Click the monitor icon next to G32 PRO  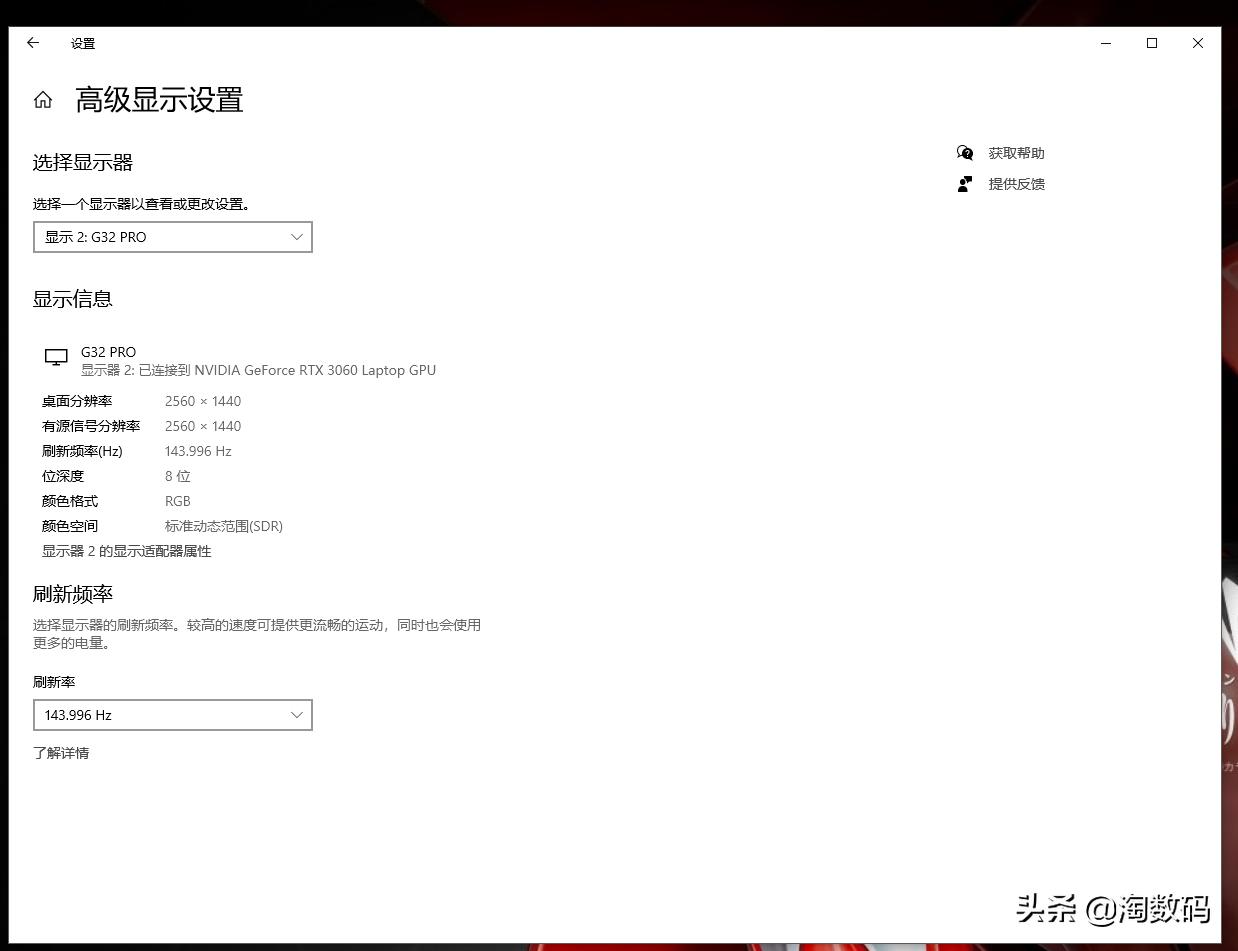pos(56,357)
